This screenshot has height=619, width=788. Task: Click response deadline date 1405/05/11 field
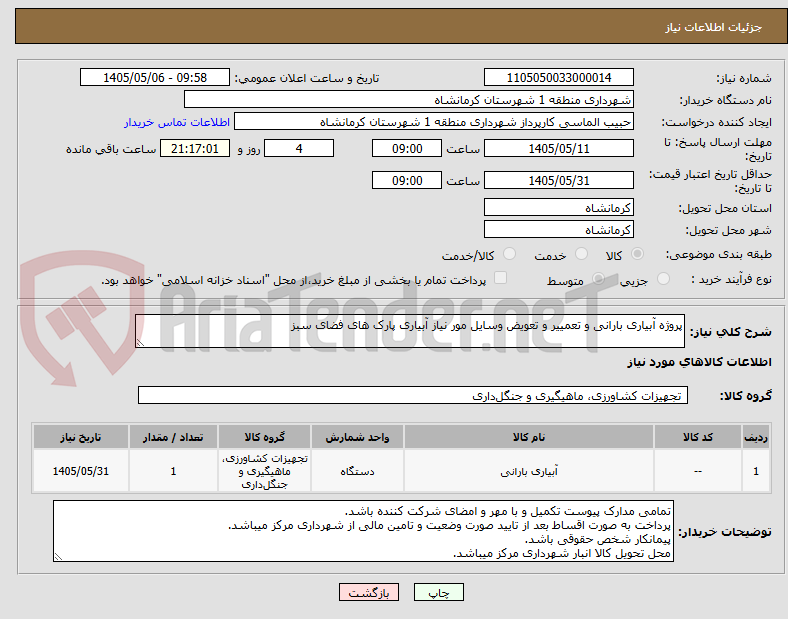(559, 148)
